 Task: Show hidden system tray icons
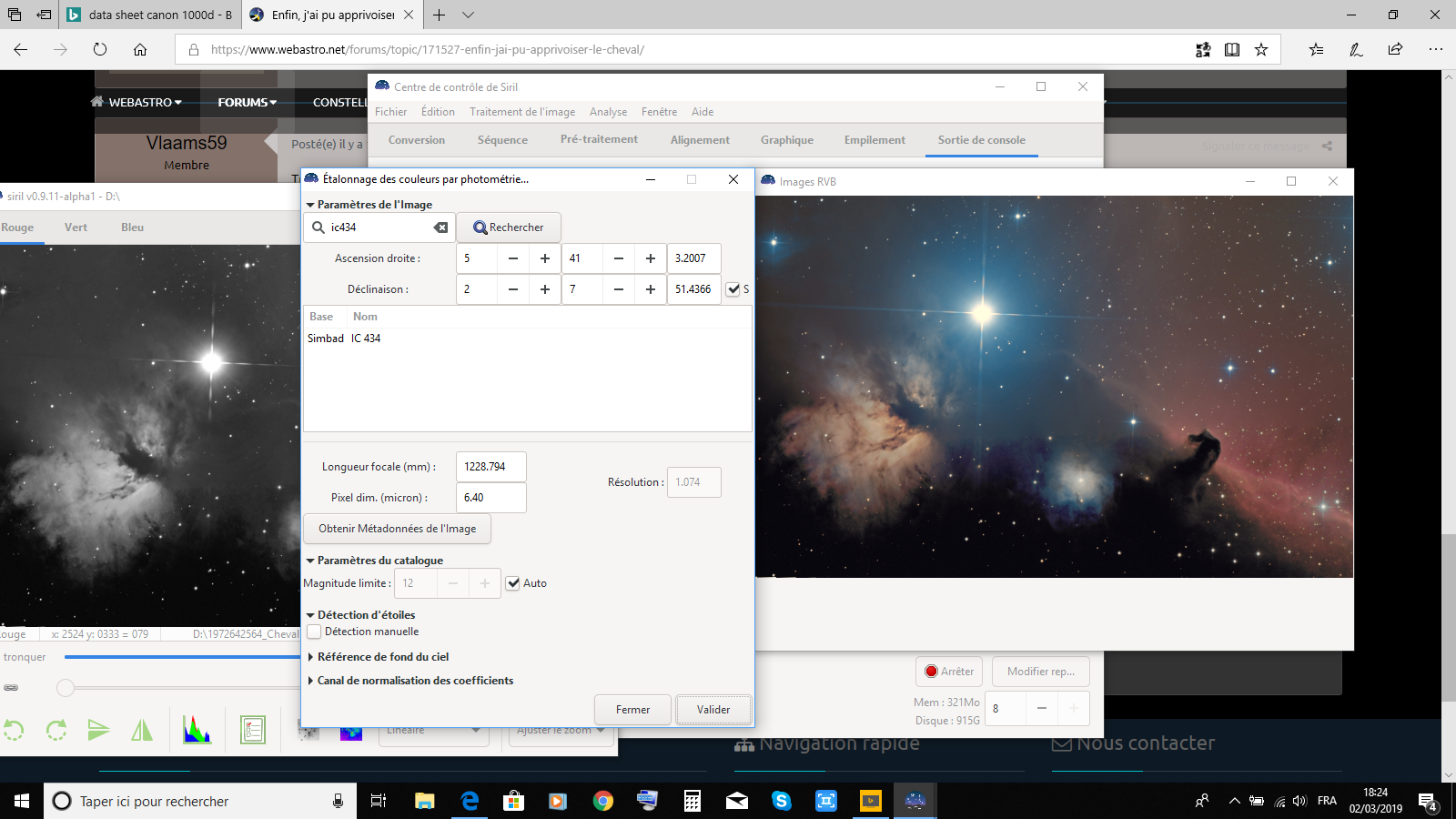1234,801
